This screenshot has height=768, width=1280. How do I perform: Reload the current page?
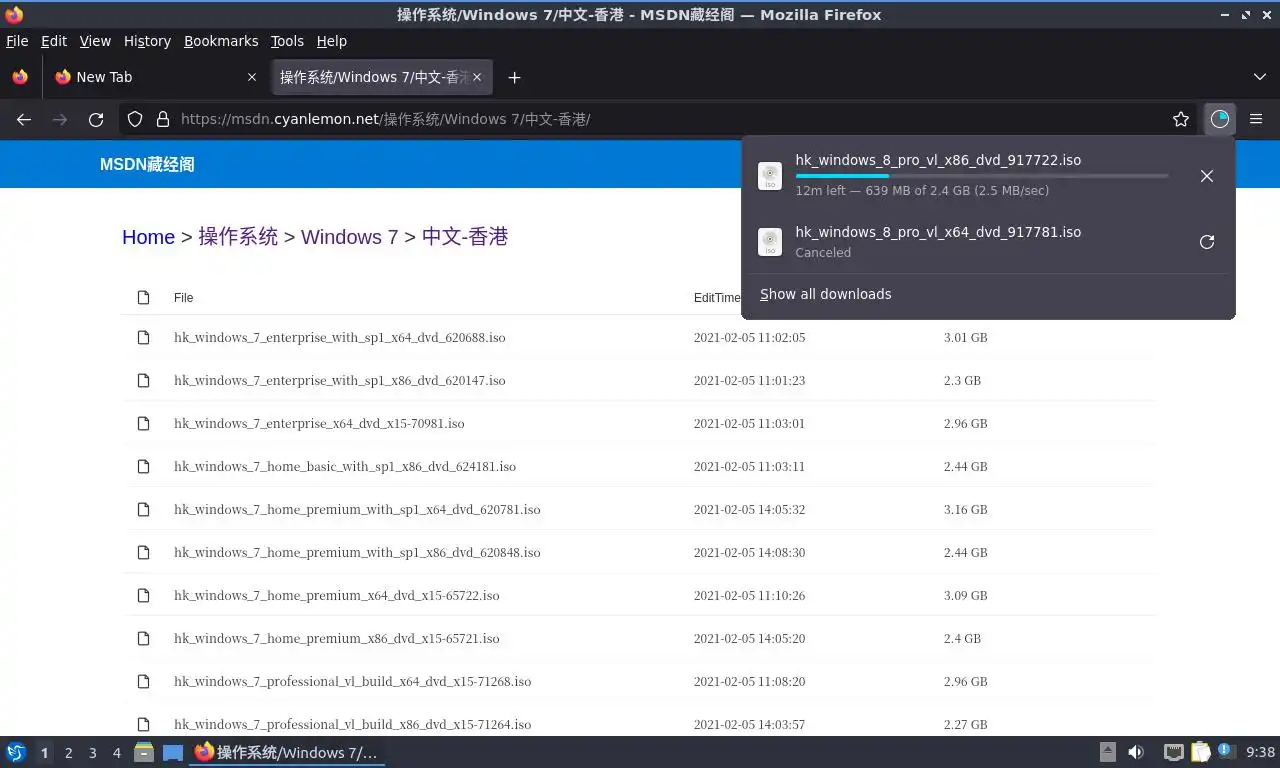click(96, 119)
